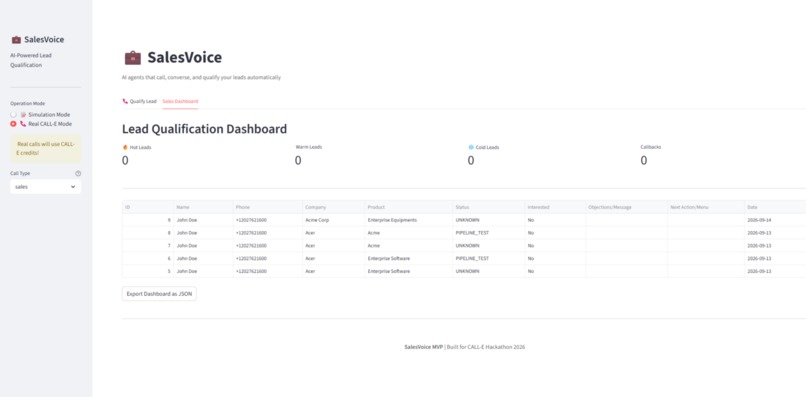Click the Warm Leads metric label

[308, 147]
